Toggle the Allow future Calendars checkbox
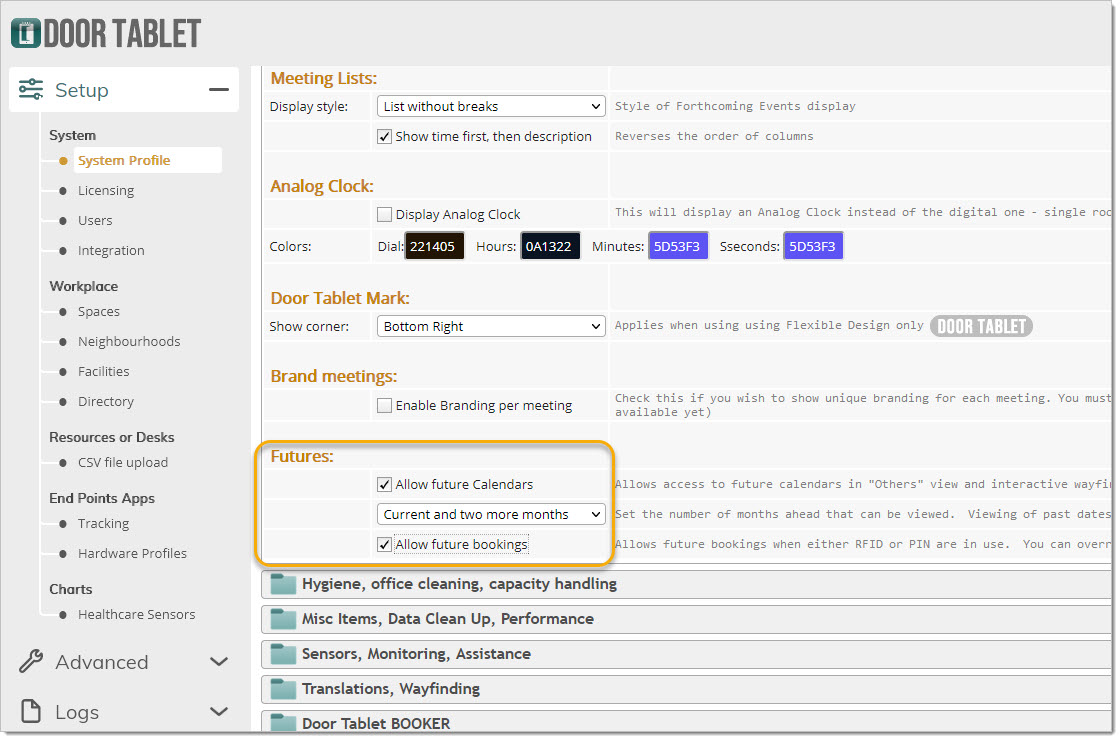Viewport: 1120px width, 740px height. (x=384, y=485)
